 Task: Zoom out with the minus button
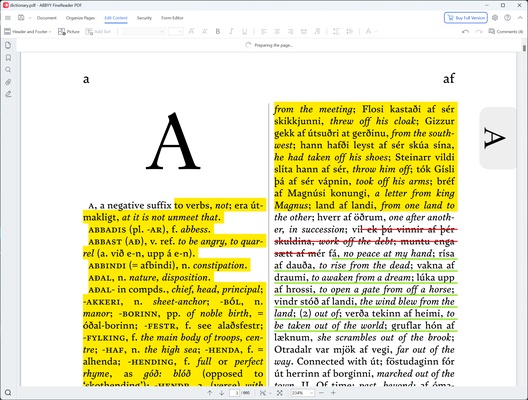point(321,393)
